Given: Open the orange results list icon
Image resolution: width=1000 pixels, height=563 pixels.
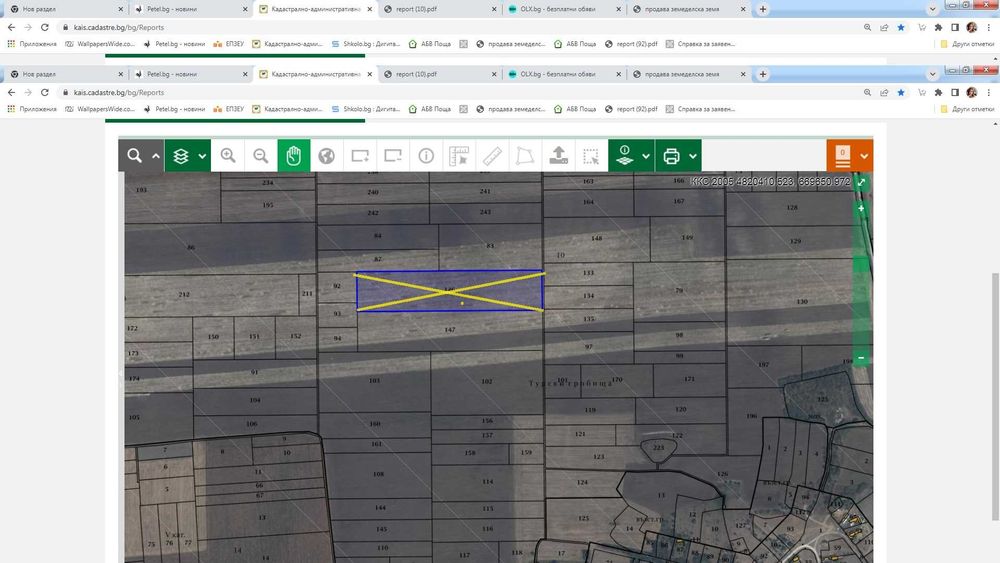Looking at the screenshot, I should click(842, 156).
